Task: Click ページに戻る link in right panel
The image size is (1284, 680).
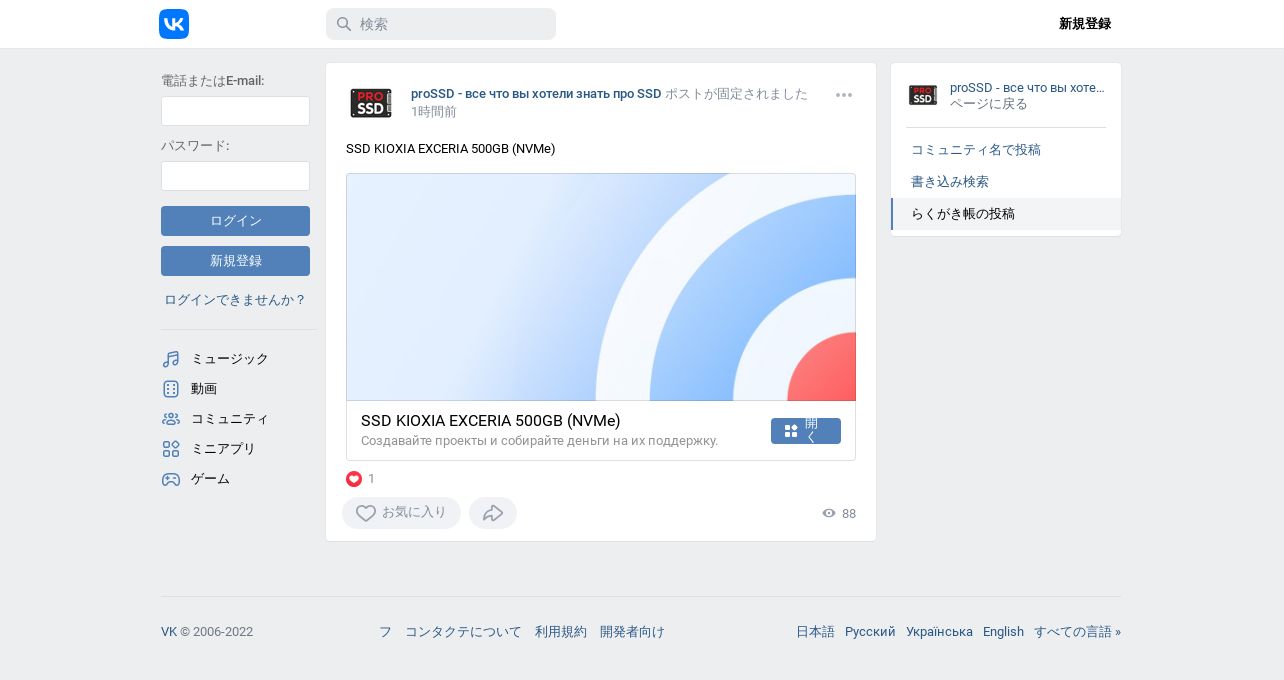Action: coord(989,104)
